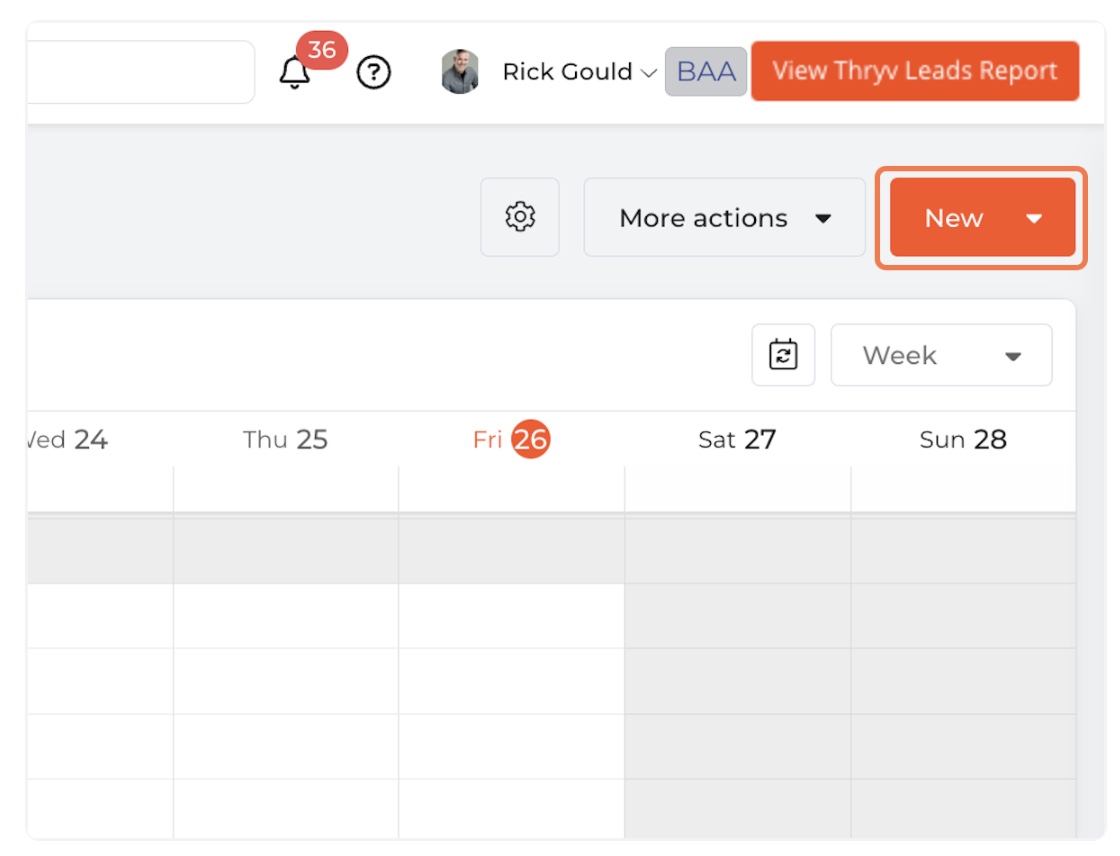Open the notifications bell icon
This screenshot has width=1120, height=856.
(294, 72)
